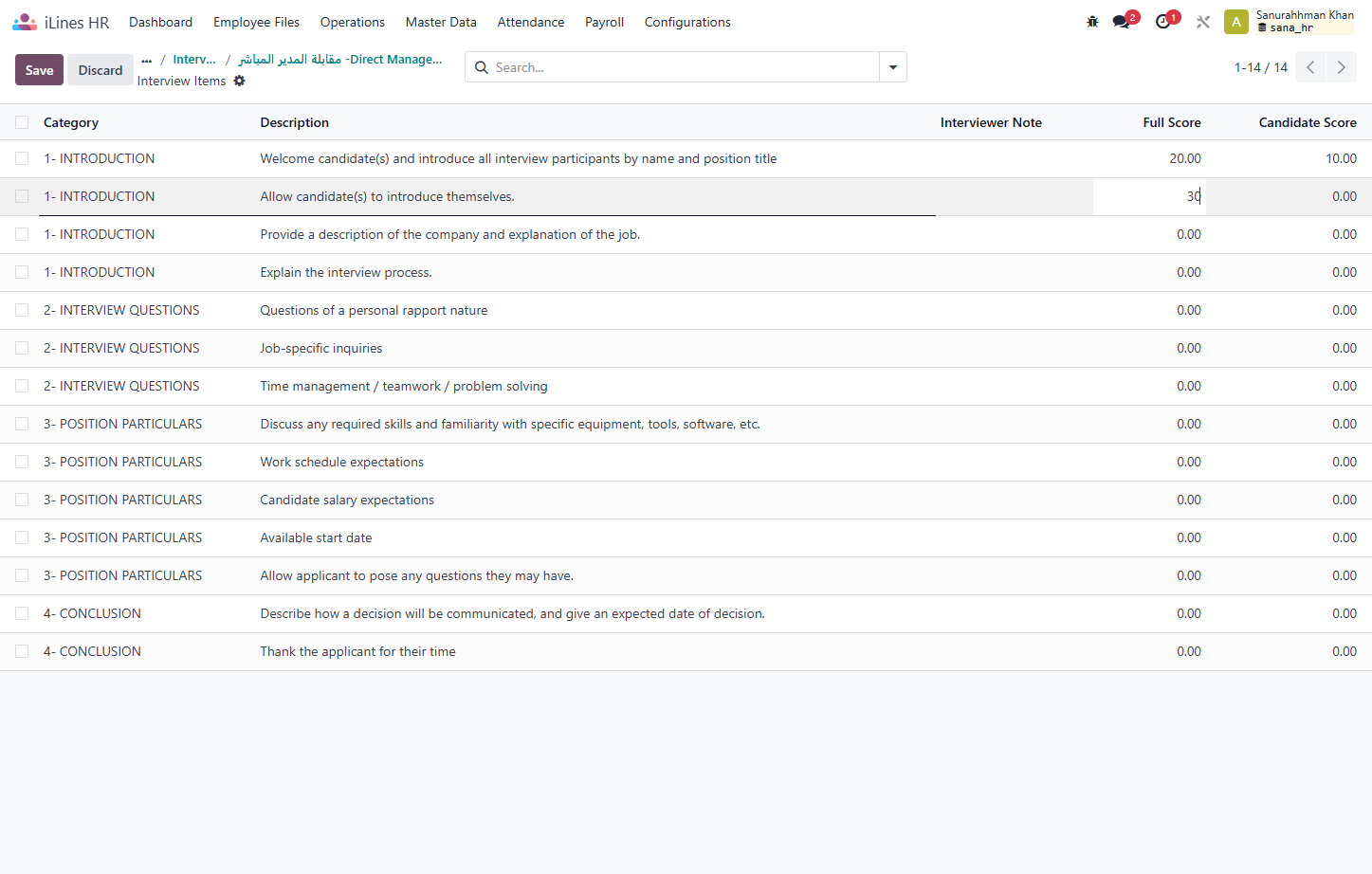Check the 'Allow candidate(s) to introduce' row checkbox
The image size is (1372, 874).
click(22, 196)
